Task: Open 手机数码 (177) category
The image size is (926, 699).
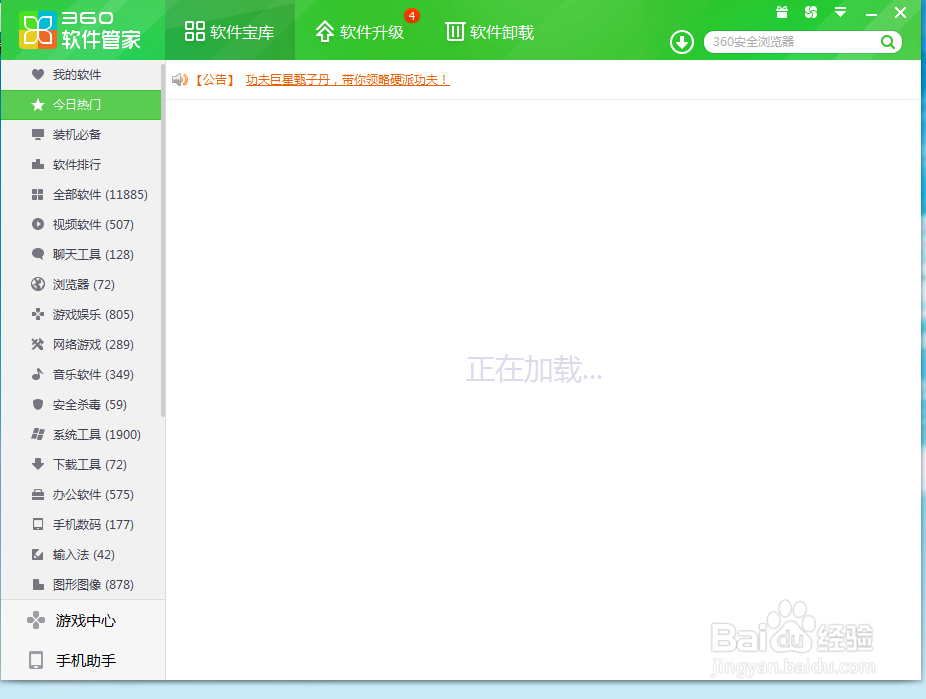Action: click(x=81, y=524)
